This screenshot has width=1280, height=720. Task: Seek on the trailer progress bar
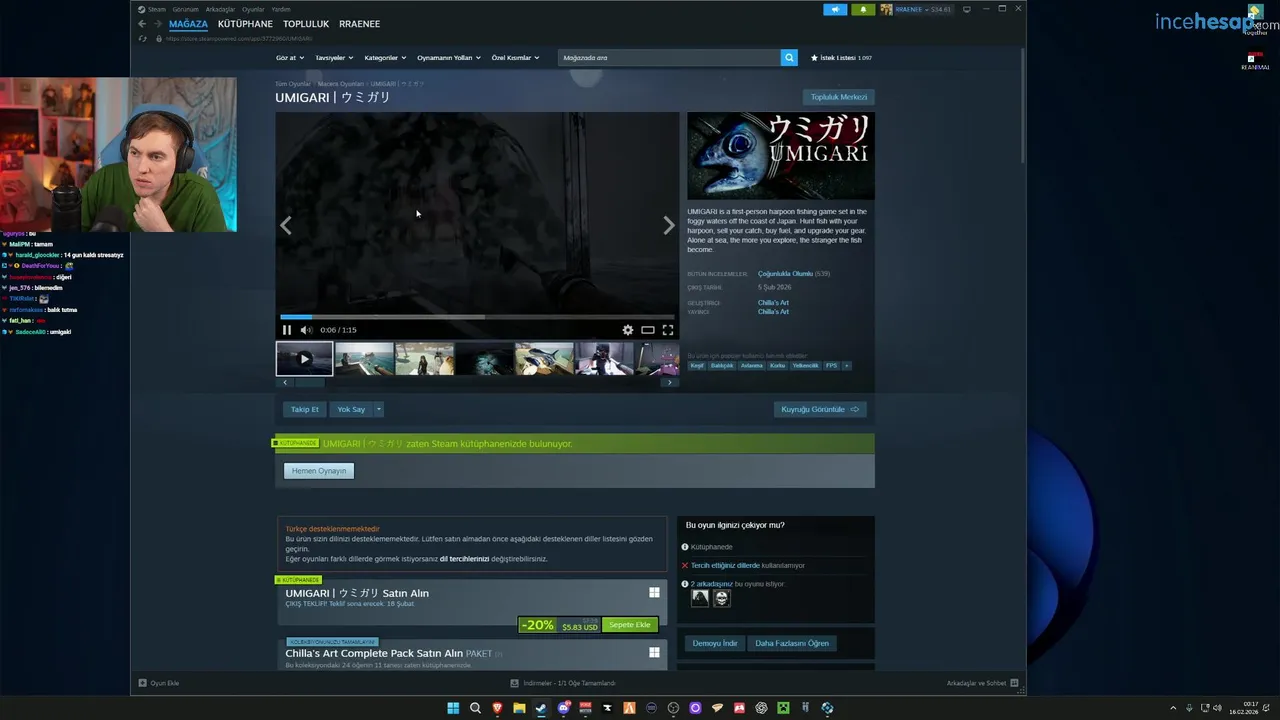tap(477, 317)
